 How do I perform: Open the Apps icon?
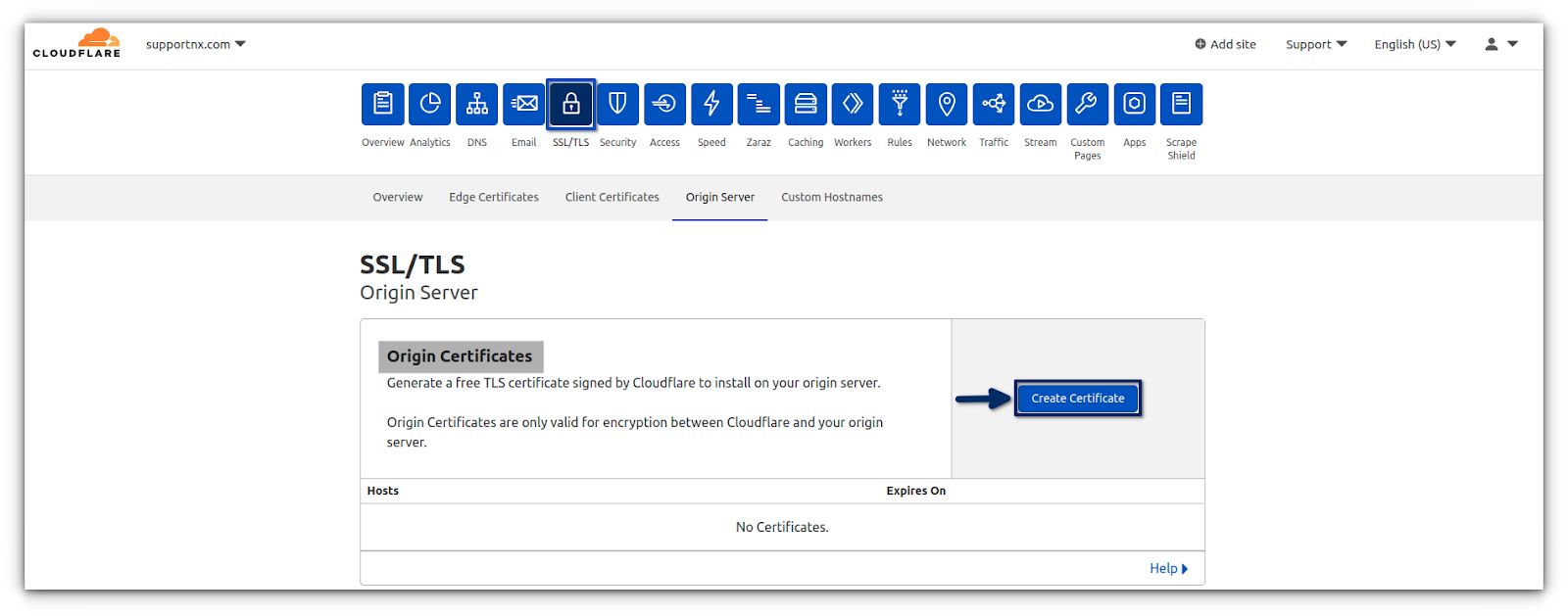point(1135,104)
